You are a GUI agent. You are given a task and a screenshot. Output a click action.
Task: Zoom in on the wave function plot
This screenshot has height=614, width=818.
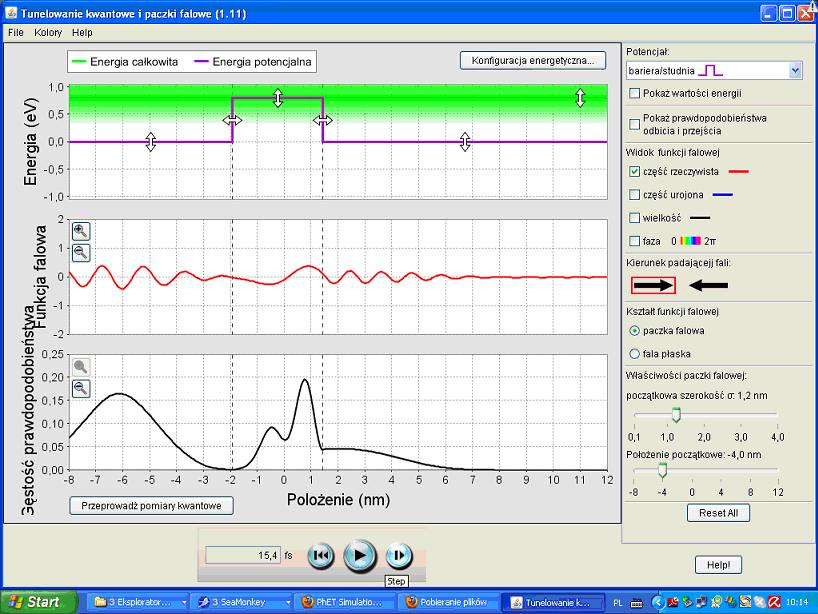(81, 231)
